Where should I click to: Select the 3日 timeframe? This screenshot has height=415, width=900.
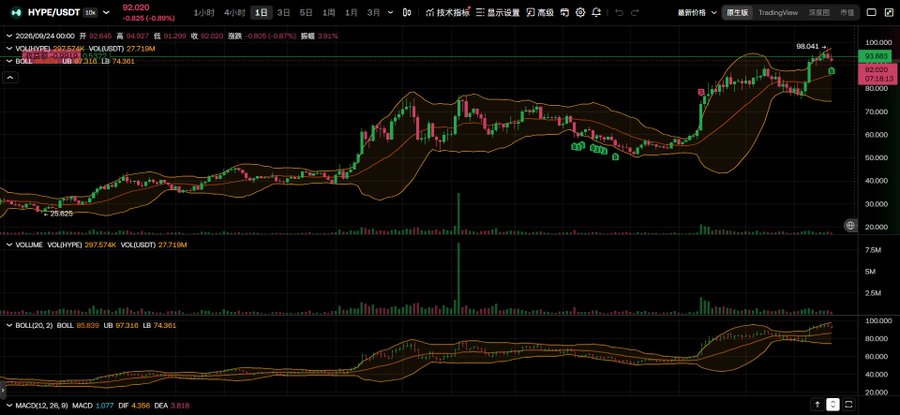[x=283, y=12]
